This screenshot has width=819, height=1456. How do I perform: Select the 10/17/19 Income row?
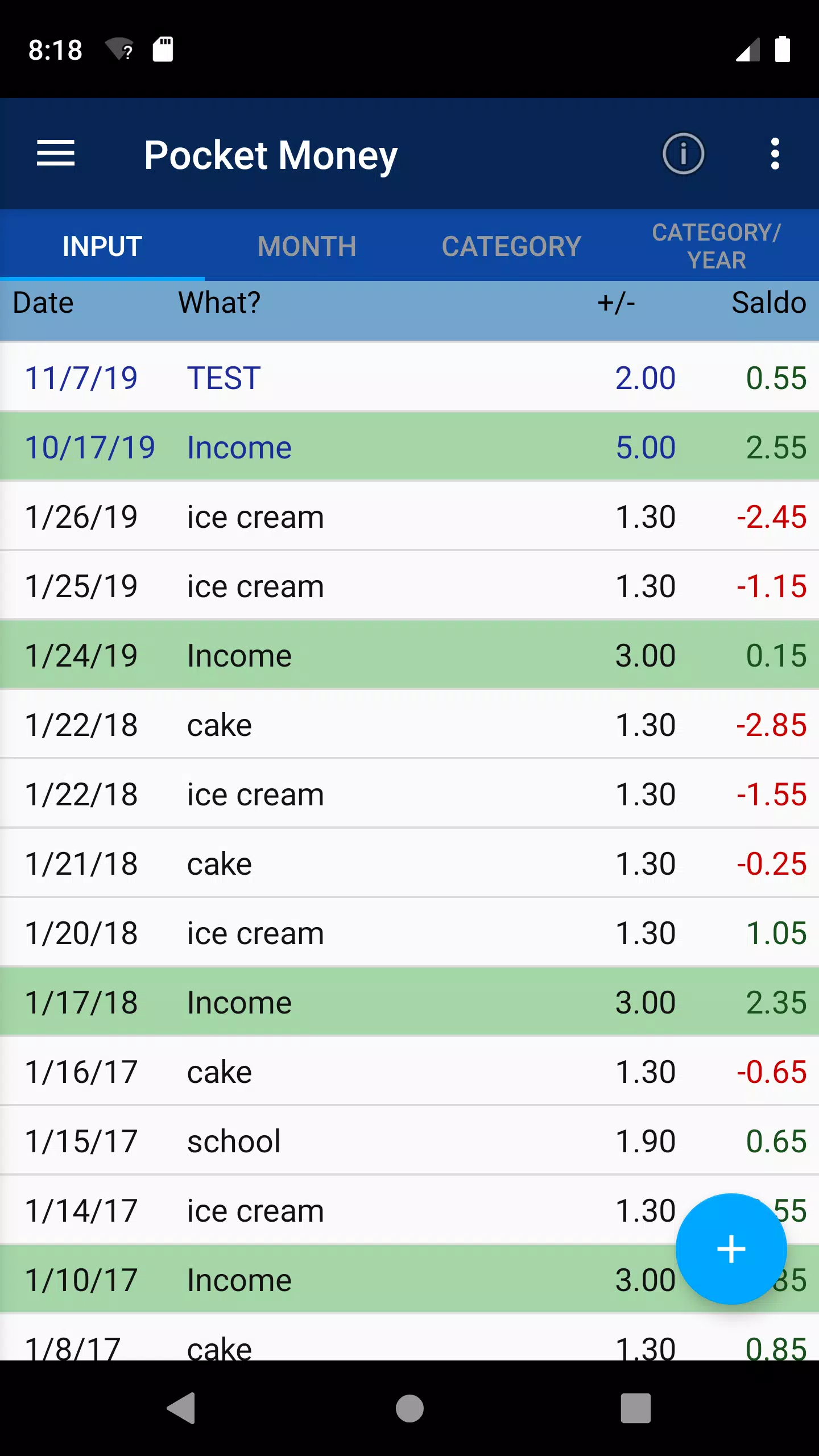pos(409,447)
